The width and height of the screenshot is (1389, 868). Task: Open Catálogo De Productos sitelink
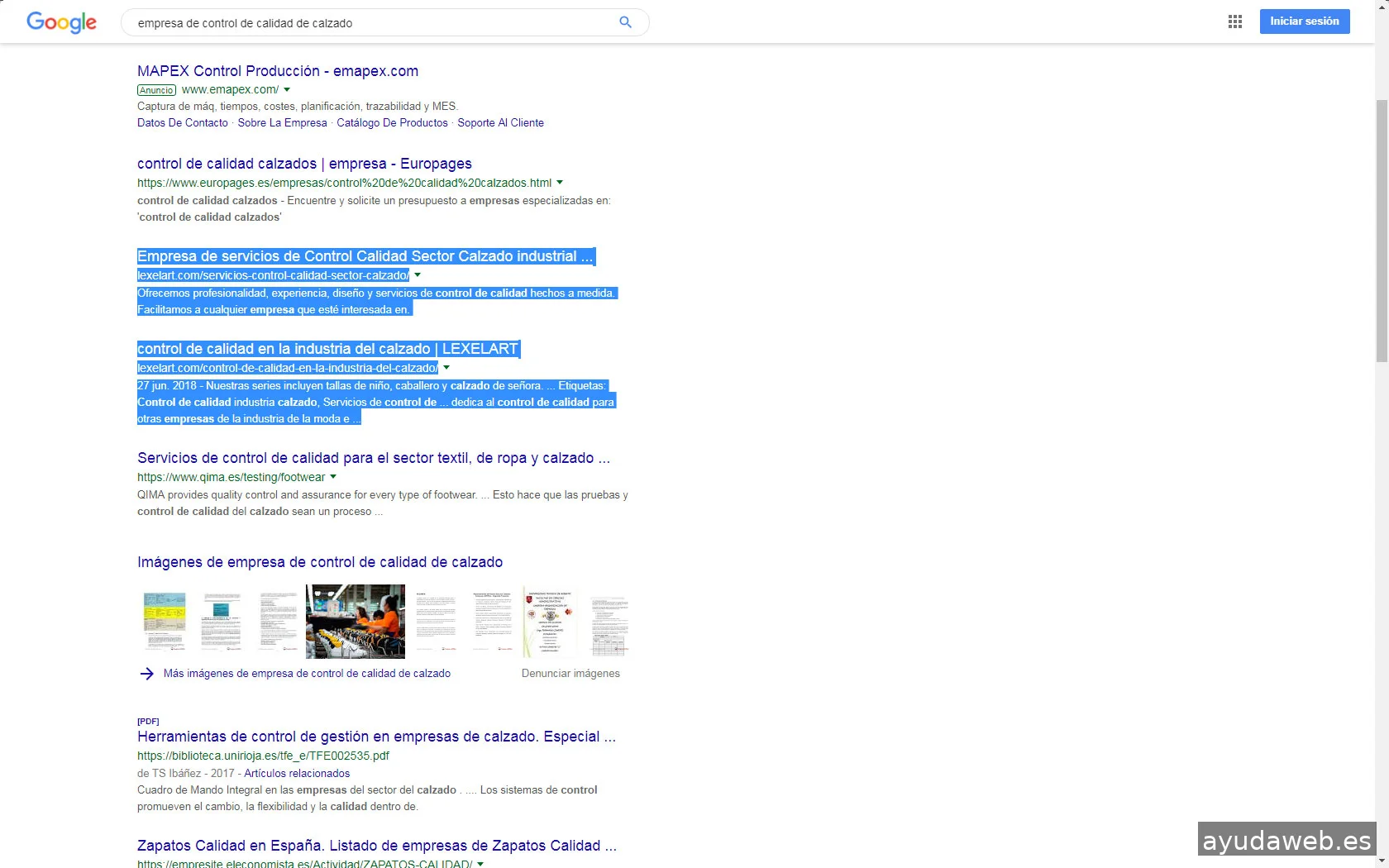[x=392, y=123]
